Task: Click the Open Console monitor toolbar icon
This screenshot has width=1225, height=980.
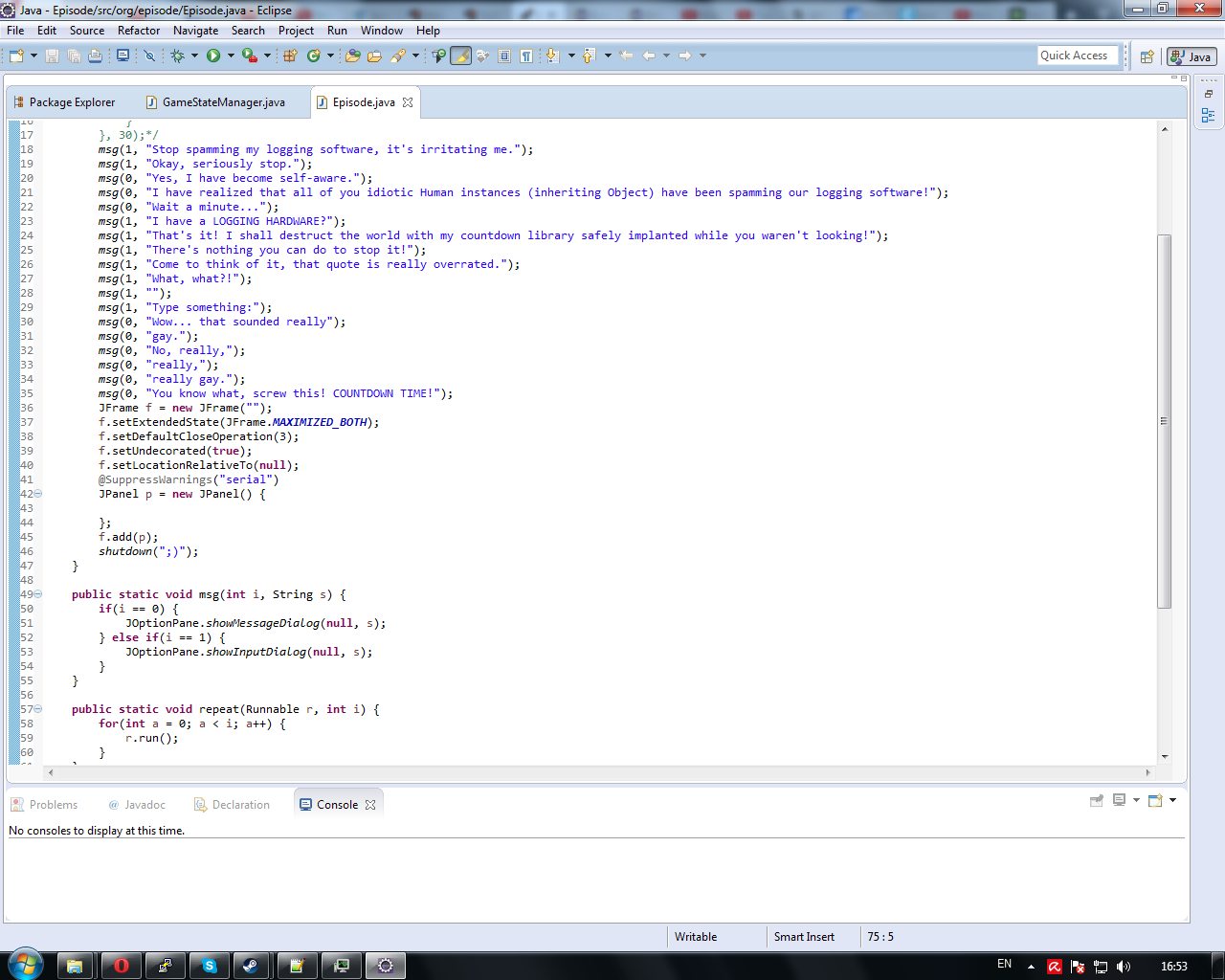Action: tap(122, 56)
